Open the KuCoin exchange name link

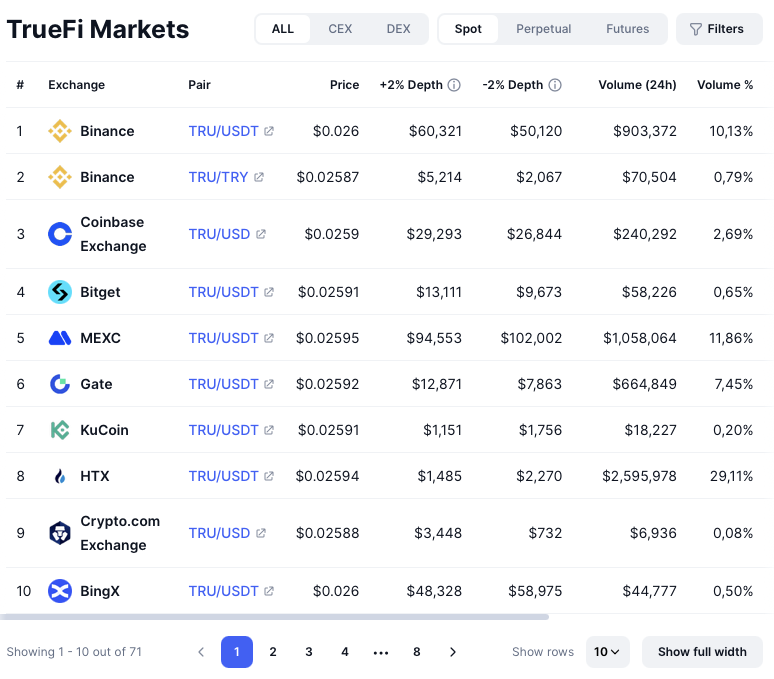point(104,430)
